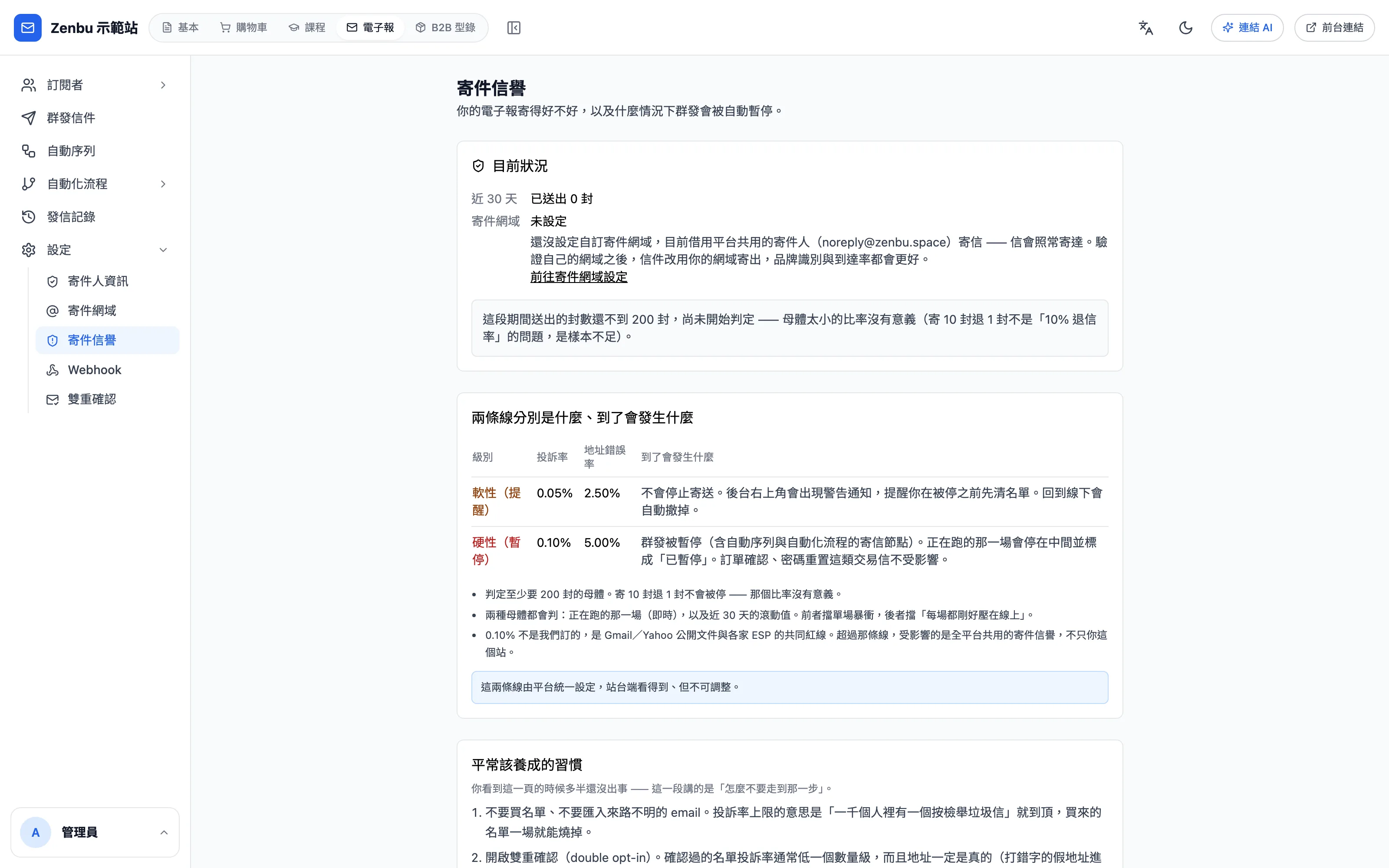Image resolution: width=1389 pixels, height=868 pixels.
Task: Switch to the B2B 型錄 tab
Action: pyautogui.click(x=445, y=27)
